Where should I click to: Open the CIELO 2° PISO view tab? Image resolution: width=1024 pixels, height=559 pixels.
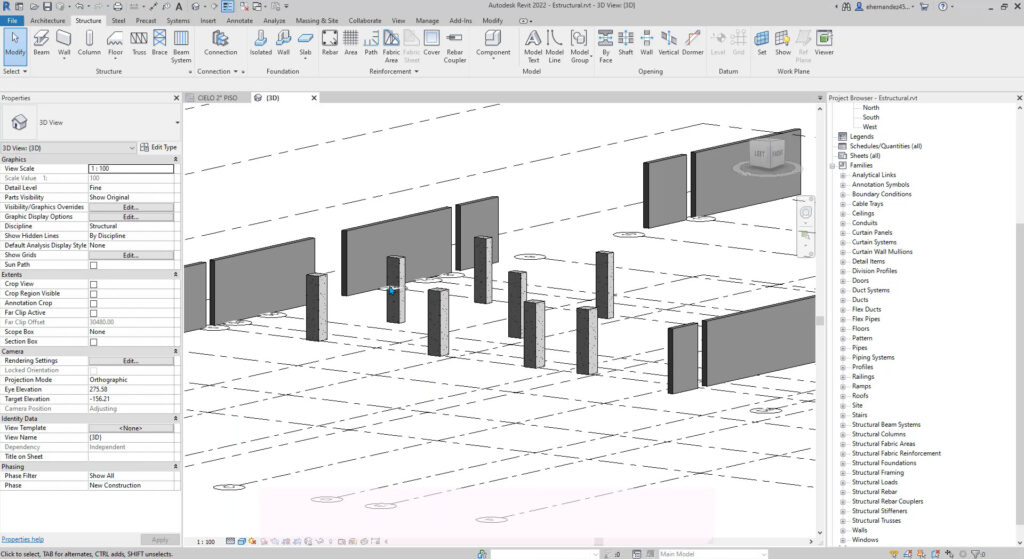point(216,98)
